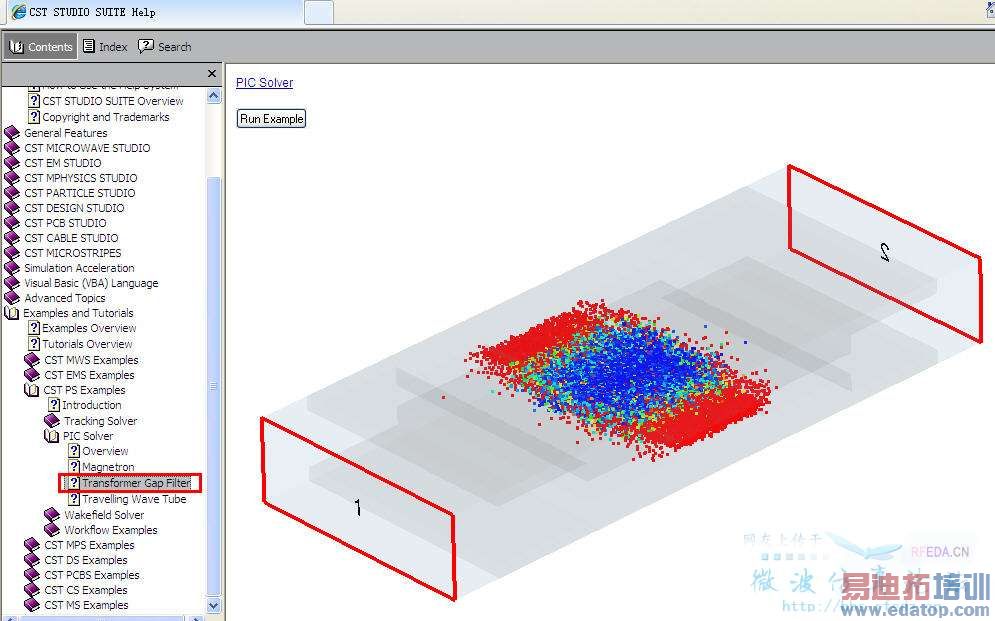Click the CST PARTICLE STUDIO book icon
Viewport: 995px width, 621px height.
coord(12,193)
